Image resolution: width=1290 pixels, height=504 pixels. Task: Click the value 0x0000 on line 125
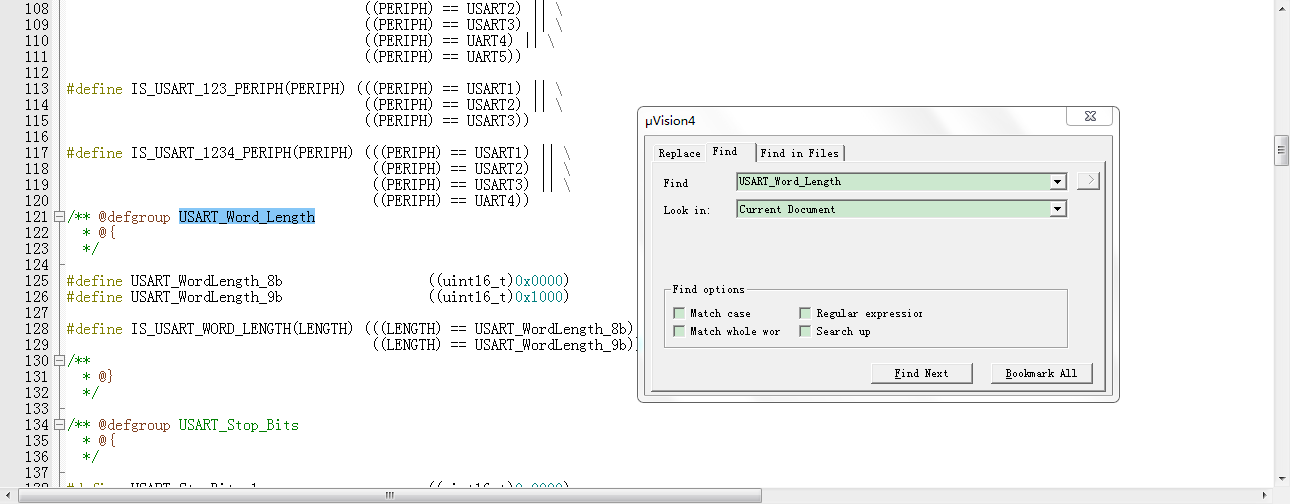tap(541, 281)
